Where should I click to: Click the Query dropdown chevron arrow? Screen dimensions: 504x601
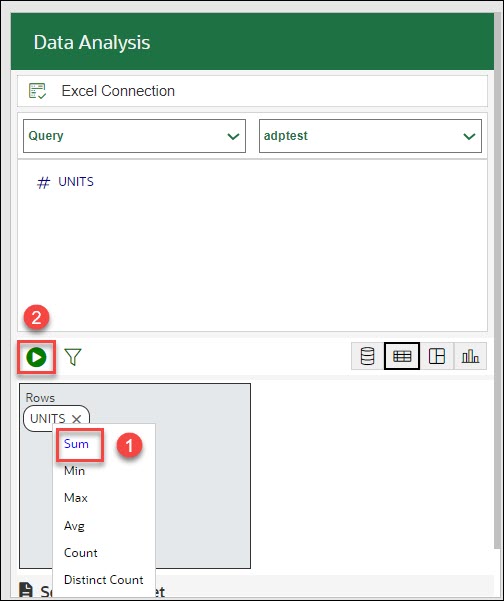[233, 136]
